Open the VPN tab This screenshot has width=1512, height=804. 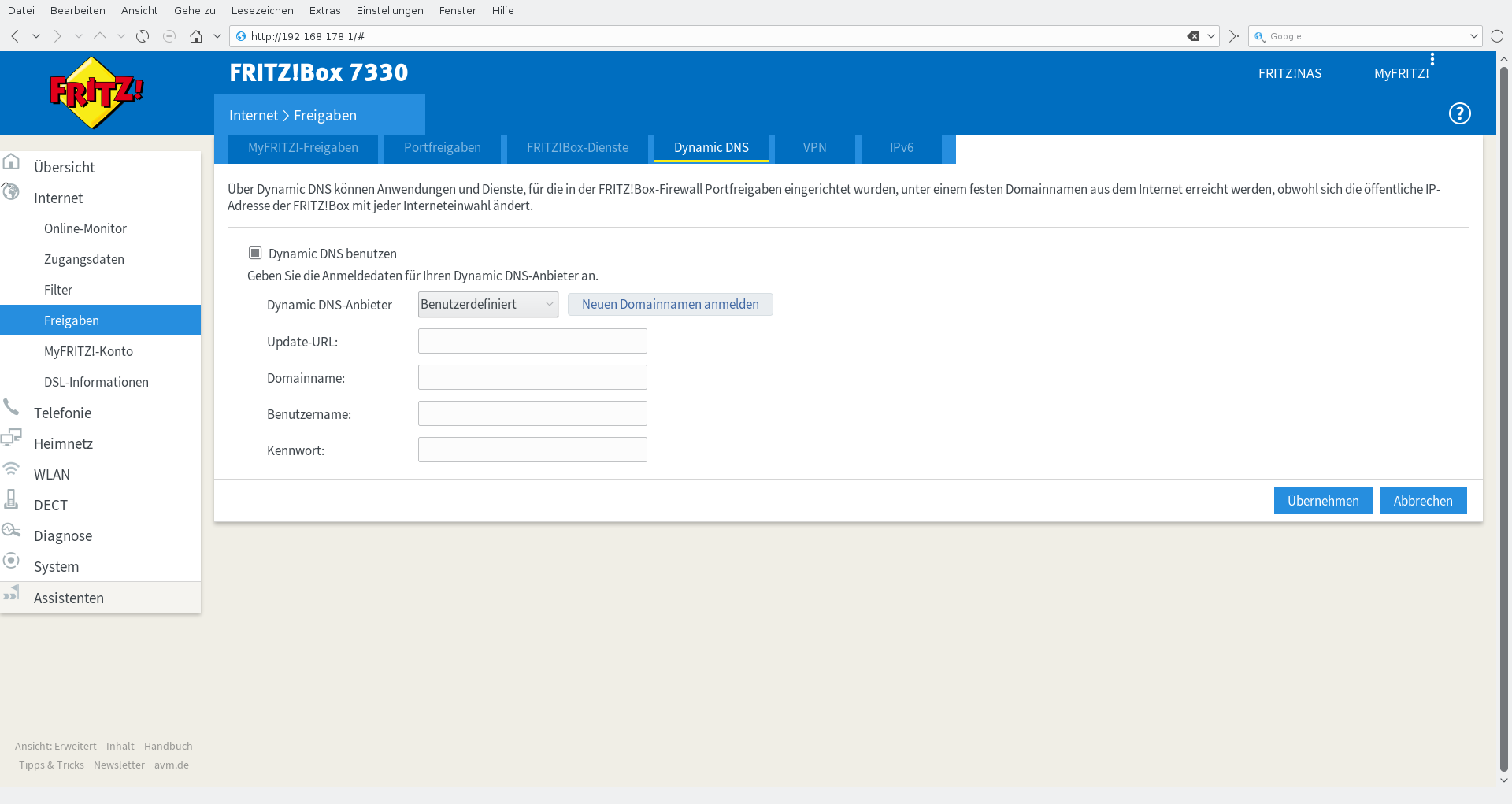pos(814,148)
